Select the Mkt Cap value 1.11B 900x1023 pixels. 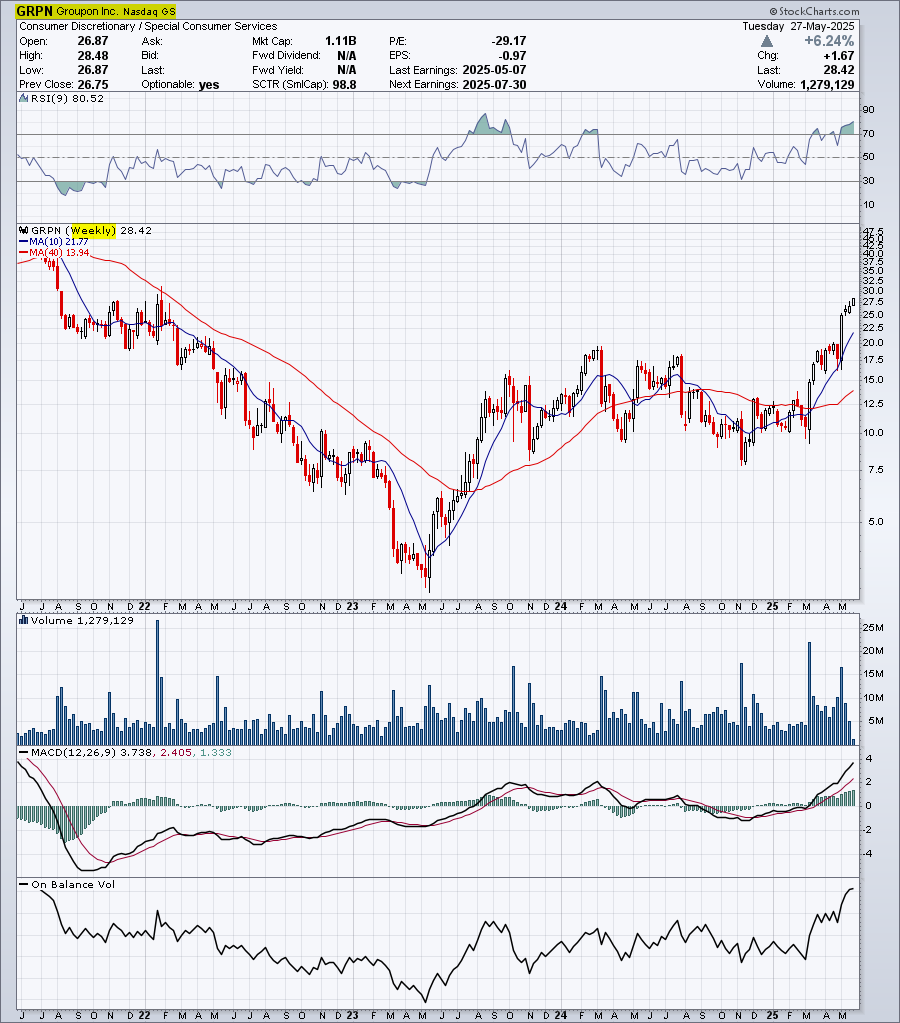click(341, 41)
